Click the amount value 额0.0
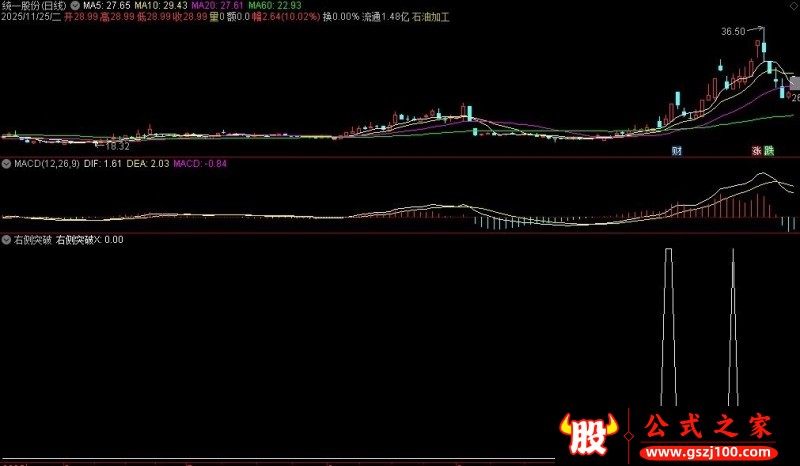Viewport: 800px width, 466px height. tap(238, 17)
